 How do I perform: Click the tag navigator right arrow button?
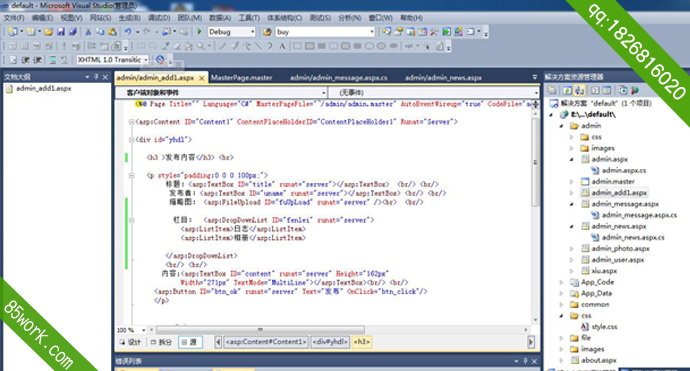(x=531, y=342)
